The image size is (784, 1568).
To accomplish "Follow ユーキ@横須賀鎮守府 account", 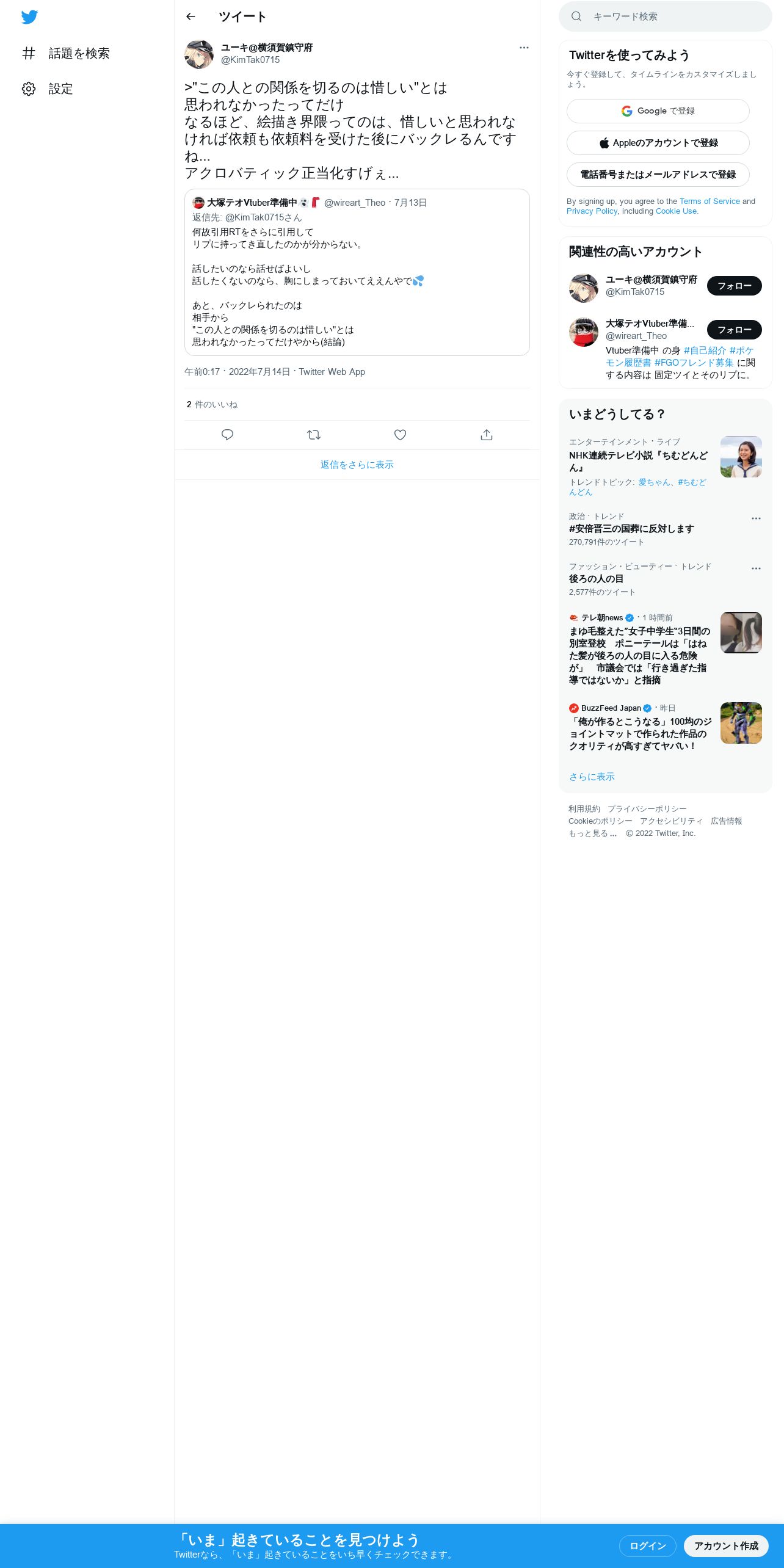I will (x=735, y=286).
